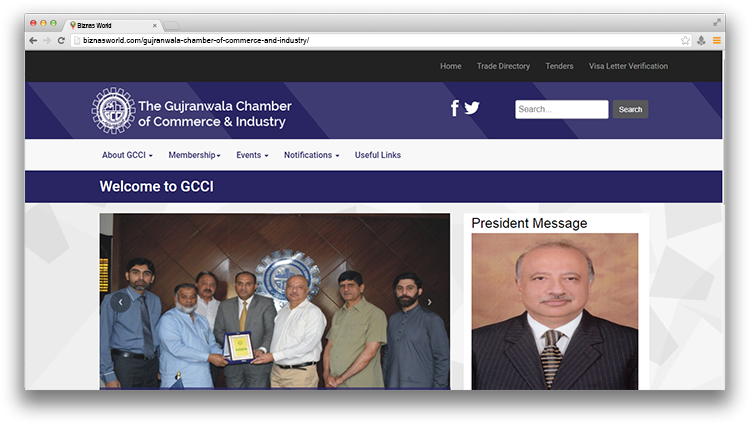Viewport: 750px width, 425px height.
Task: Click the GCCI gear logo
Action: point(113,110)
